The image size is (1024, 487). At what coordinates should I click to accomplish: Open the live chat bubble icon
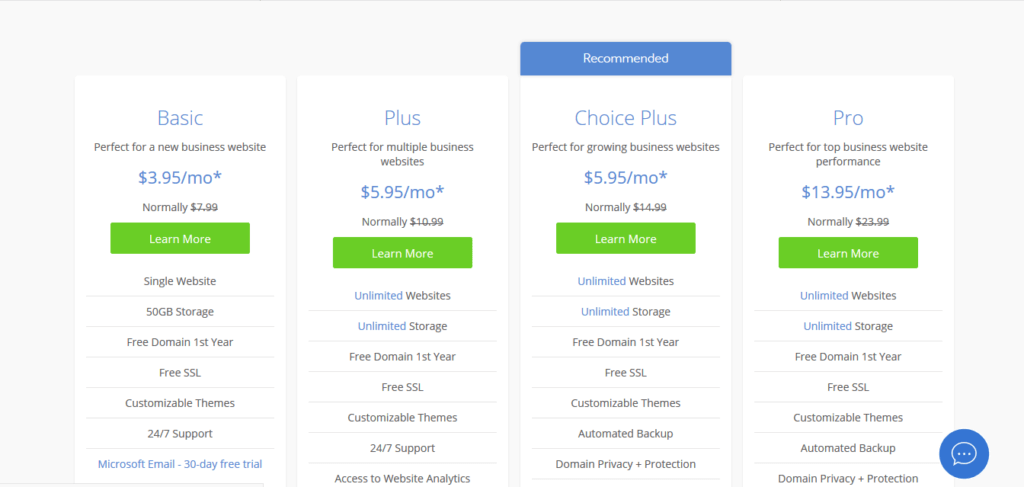click(963, 454)
